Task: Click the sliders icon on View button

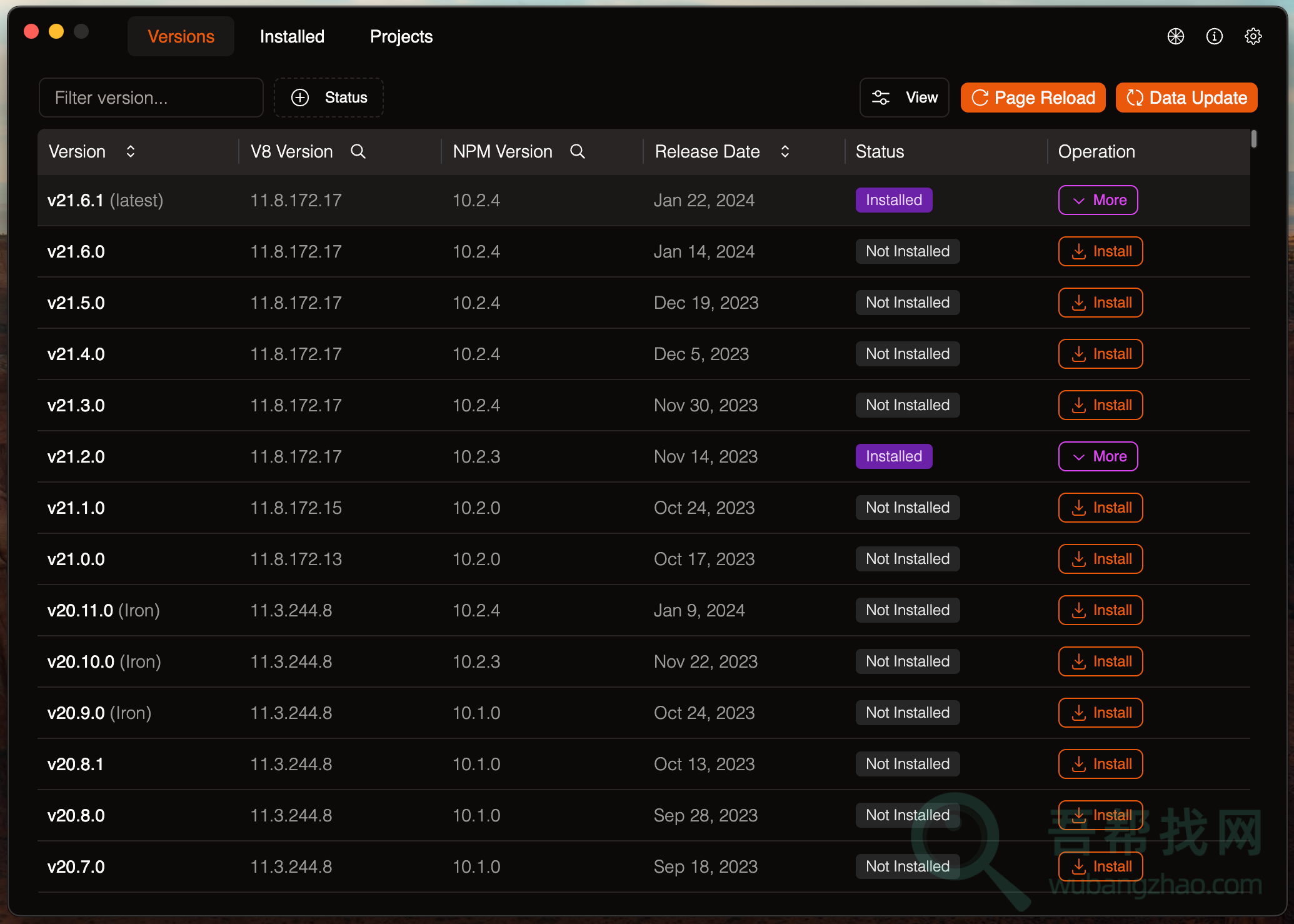Action: point(881,98)
